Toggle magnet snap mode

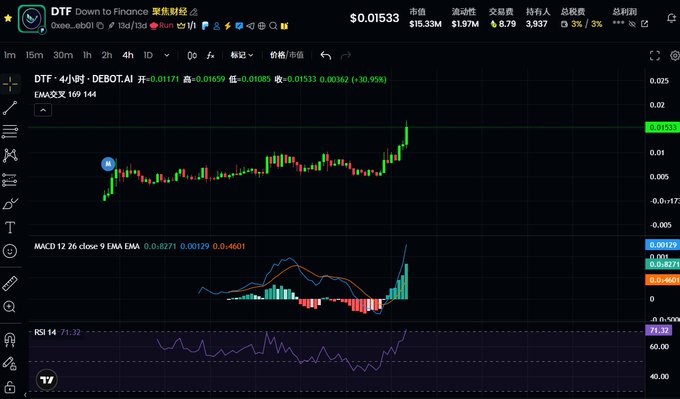10,340
